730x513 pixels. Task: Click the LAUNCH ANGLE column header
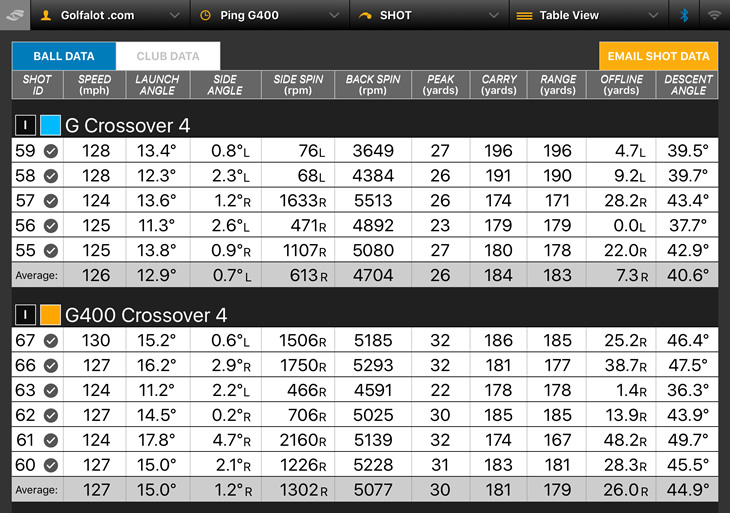158,85
